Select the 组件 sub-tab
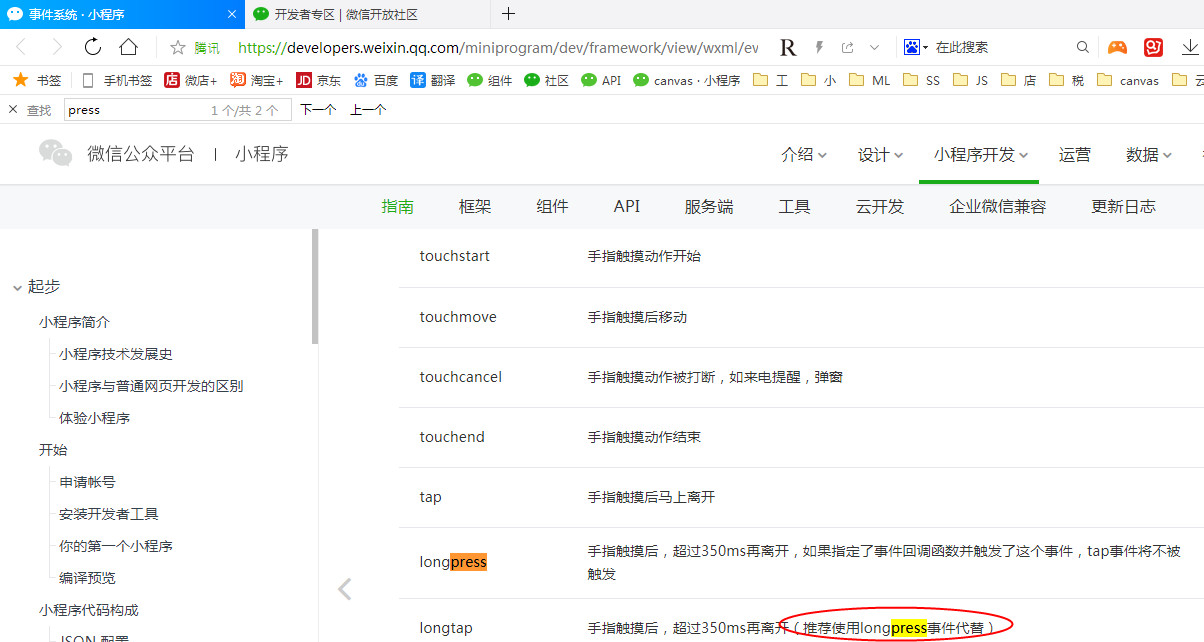Image resolution: width=1204 pixels, height=642 pixels. (552, 207)
